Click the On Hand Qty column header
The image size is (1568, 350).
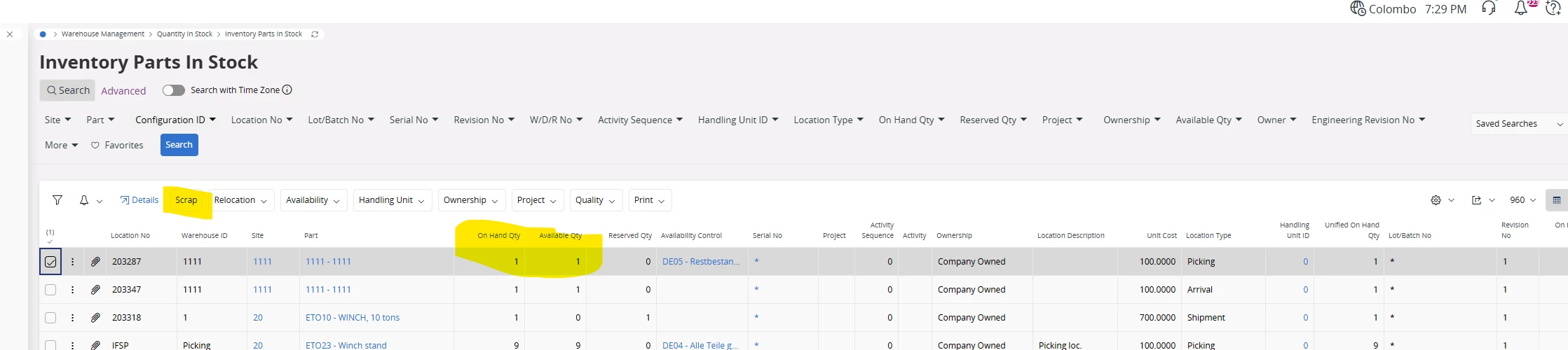[x=498, y=236]
